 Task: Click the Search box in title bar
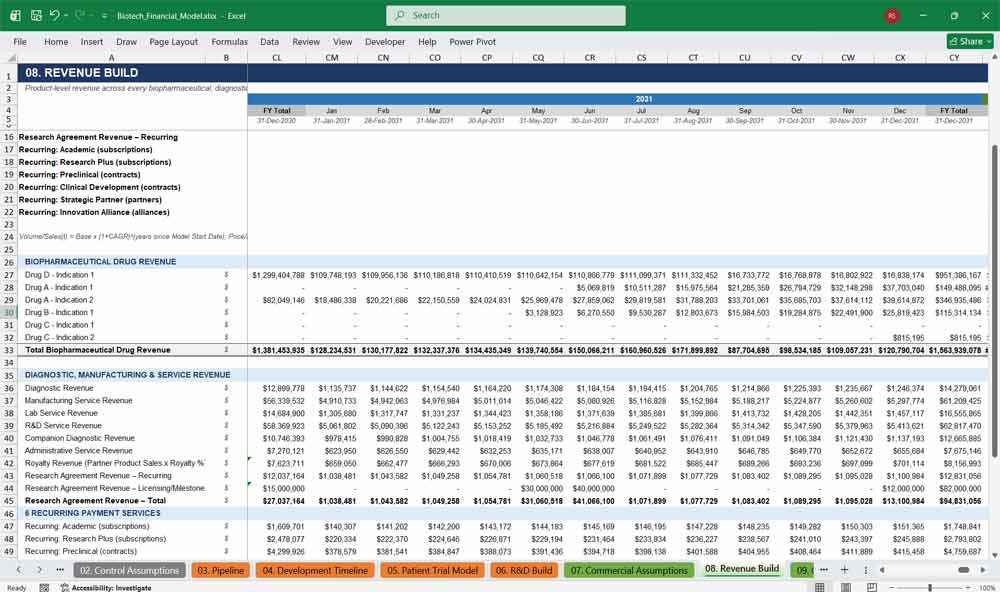[x=506, y=15]
